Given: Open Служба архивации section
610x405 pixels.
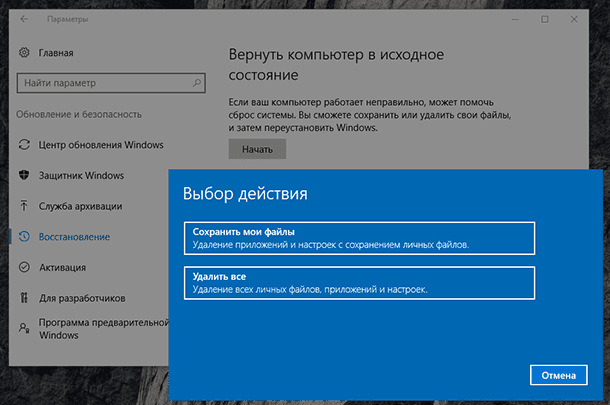Looking at the screenshot, I should point(80,206).
